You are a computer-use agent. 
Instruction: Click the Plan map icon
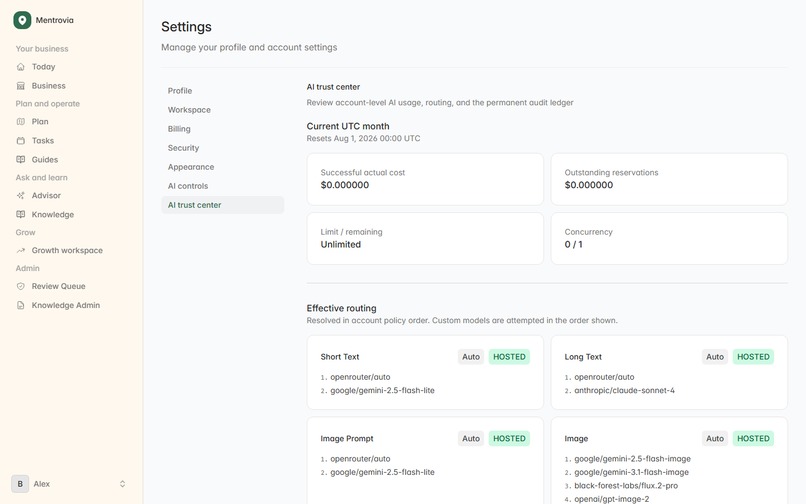[21, 122]
